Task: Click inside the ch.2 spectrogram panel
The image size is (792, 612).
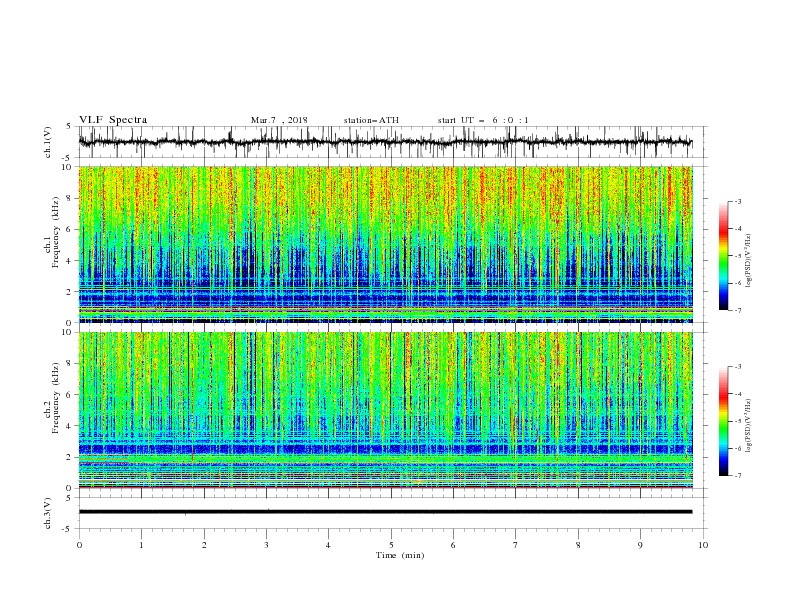Action: pos(385,410)
